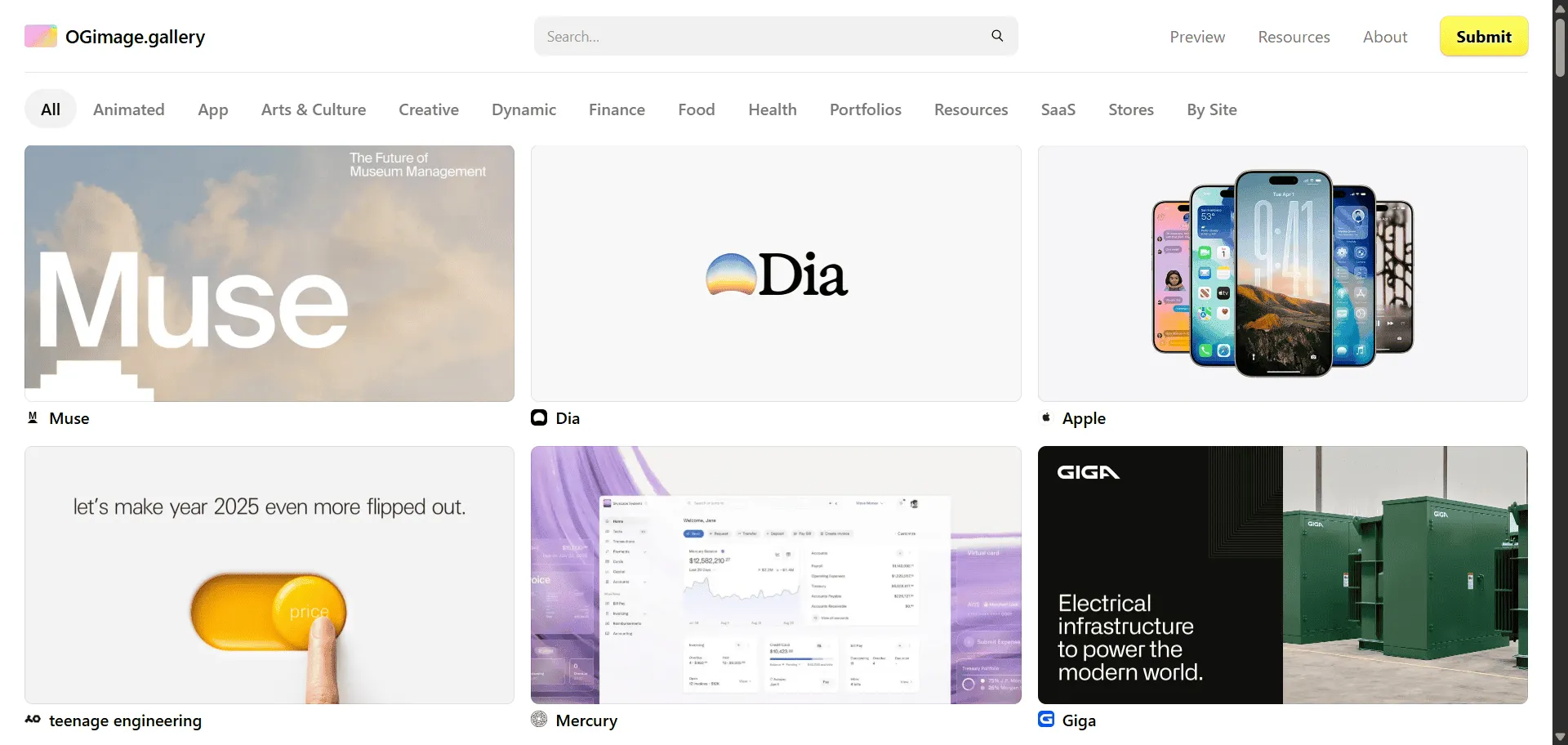Open the Giga electrical infrastructure thumbnail

click(1282, 575)
